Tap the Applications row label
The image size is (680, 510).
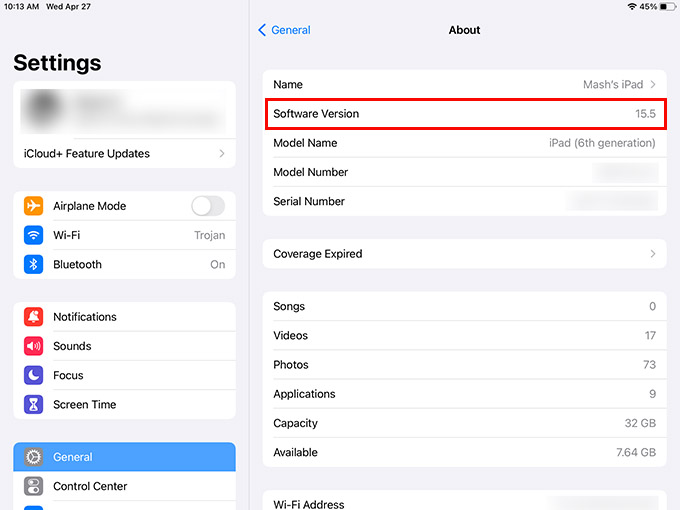(x=304, y=394)
